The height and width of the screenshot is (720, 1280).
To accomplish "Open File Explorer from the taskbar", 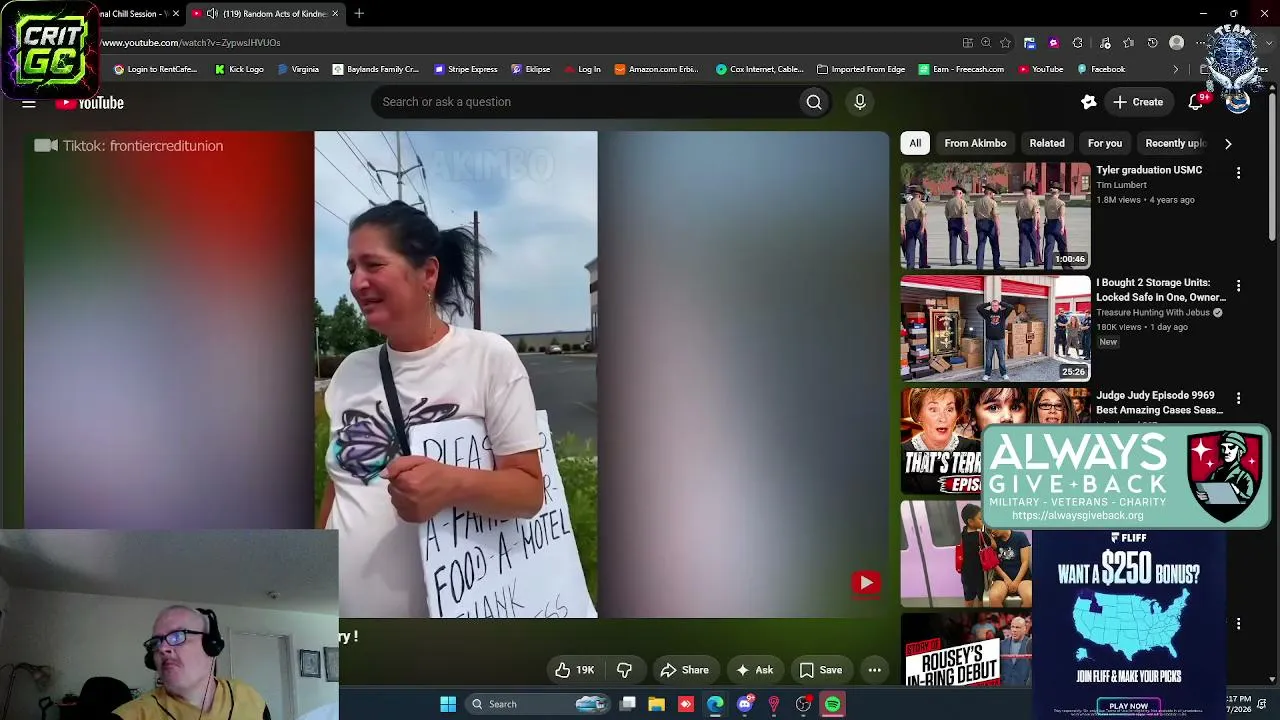I will click(656, 704).
